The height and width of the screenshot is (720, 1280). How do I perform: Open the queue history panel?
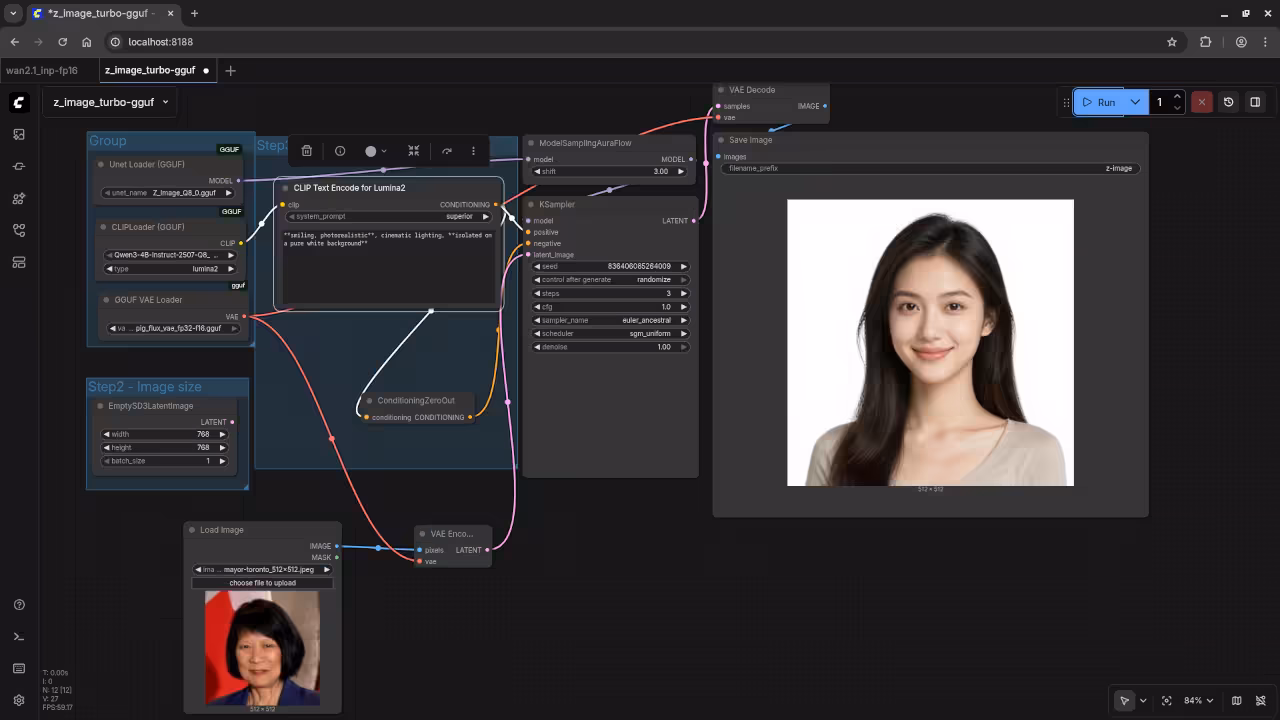click(1229, 102)
